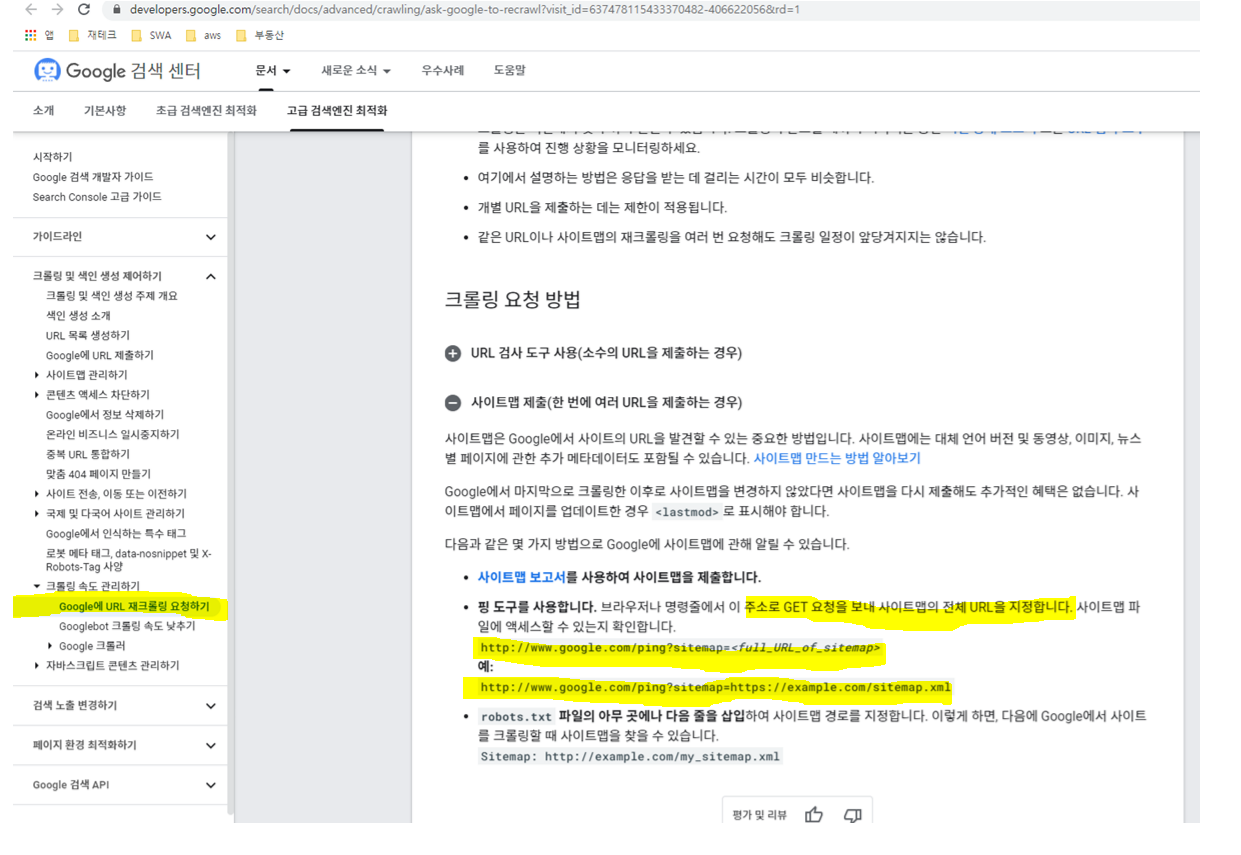This screenshot has width=1241, height=855.
Task: Go to the 도움말 menu
Action: pyautogui.click(x=509, y=71)
